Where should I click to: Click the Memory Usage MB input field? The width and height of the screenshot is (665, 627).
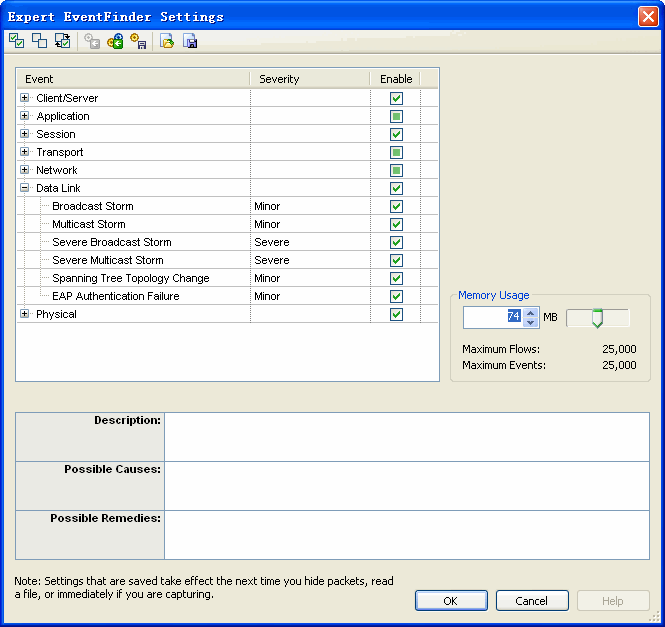pyautogui.click(x=492, y=317)
